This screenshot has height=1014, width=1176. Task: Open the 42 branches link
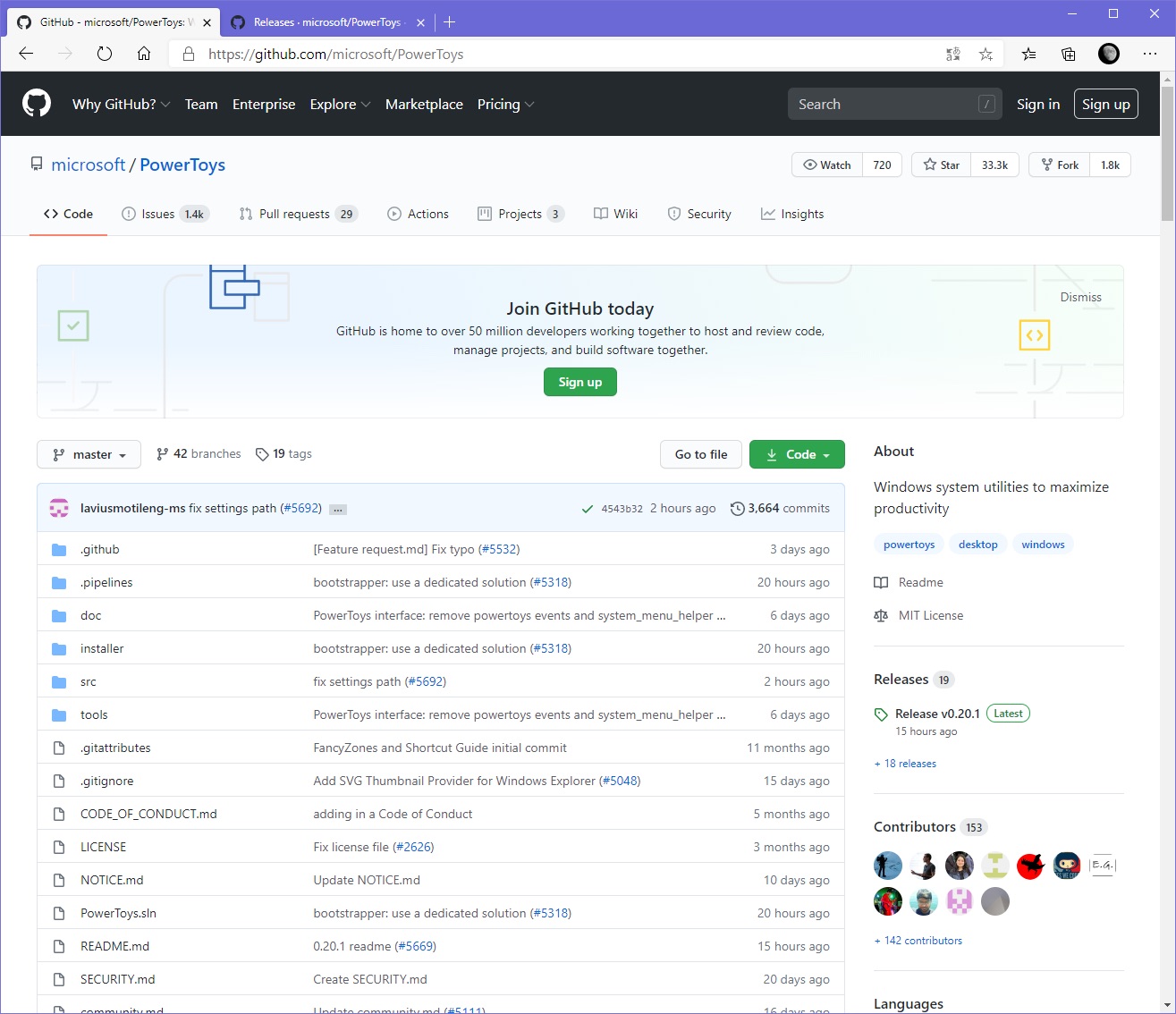point(199,453)
